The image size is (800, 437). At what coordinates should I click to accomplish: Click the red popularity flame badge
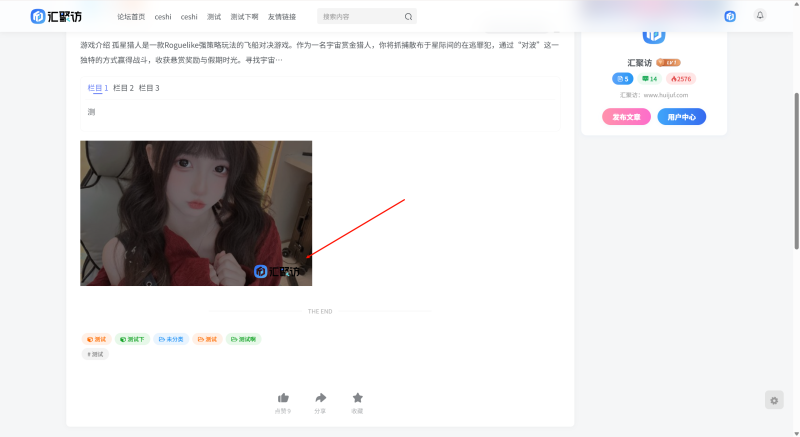click(x=681, y=78)
